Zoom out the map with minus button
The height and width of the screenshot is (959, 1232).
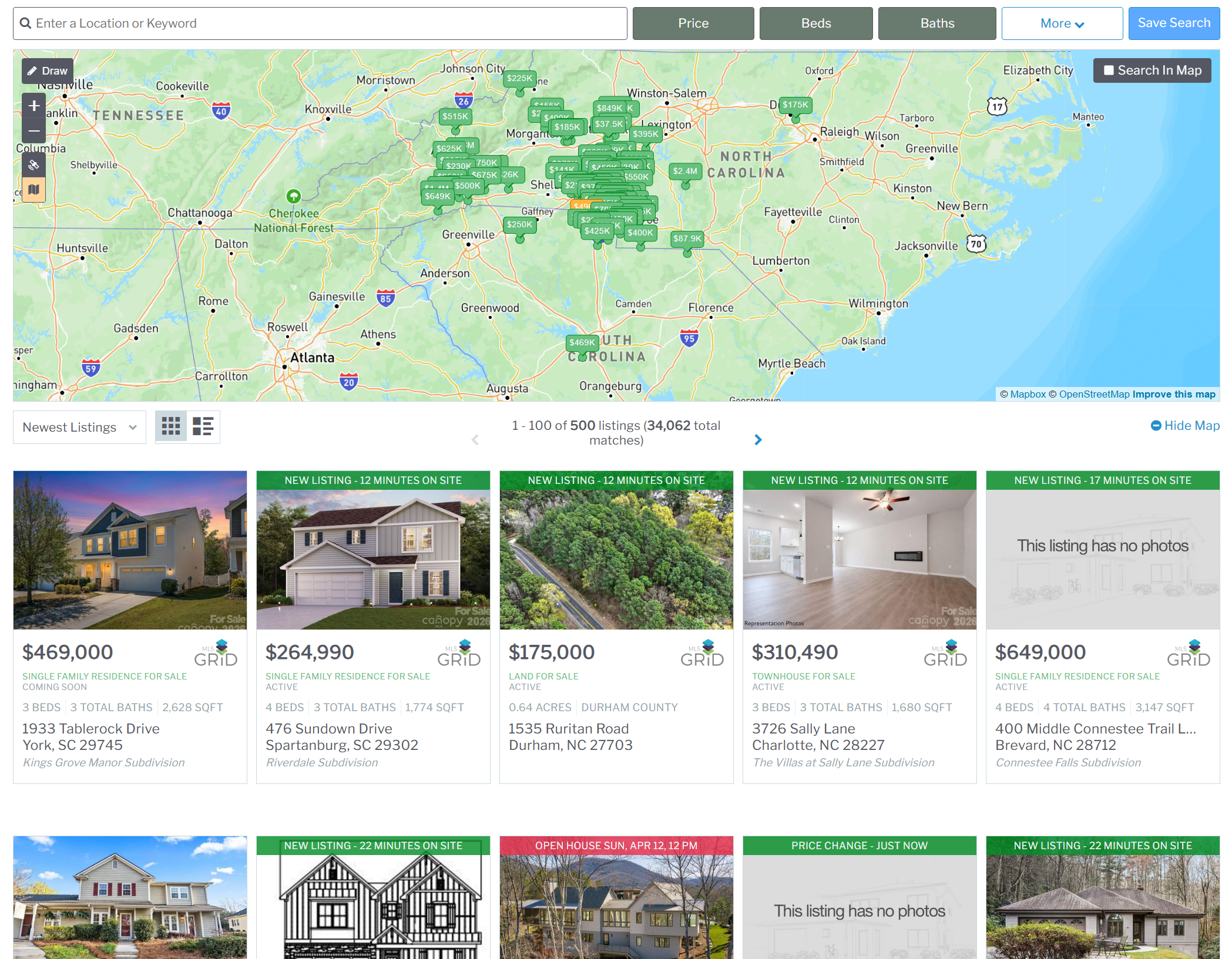(34, 131)
